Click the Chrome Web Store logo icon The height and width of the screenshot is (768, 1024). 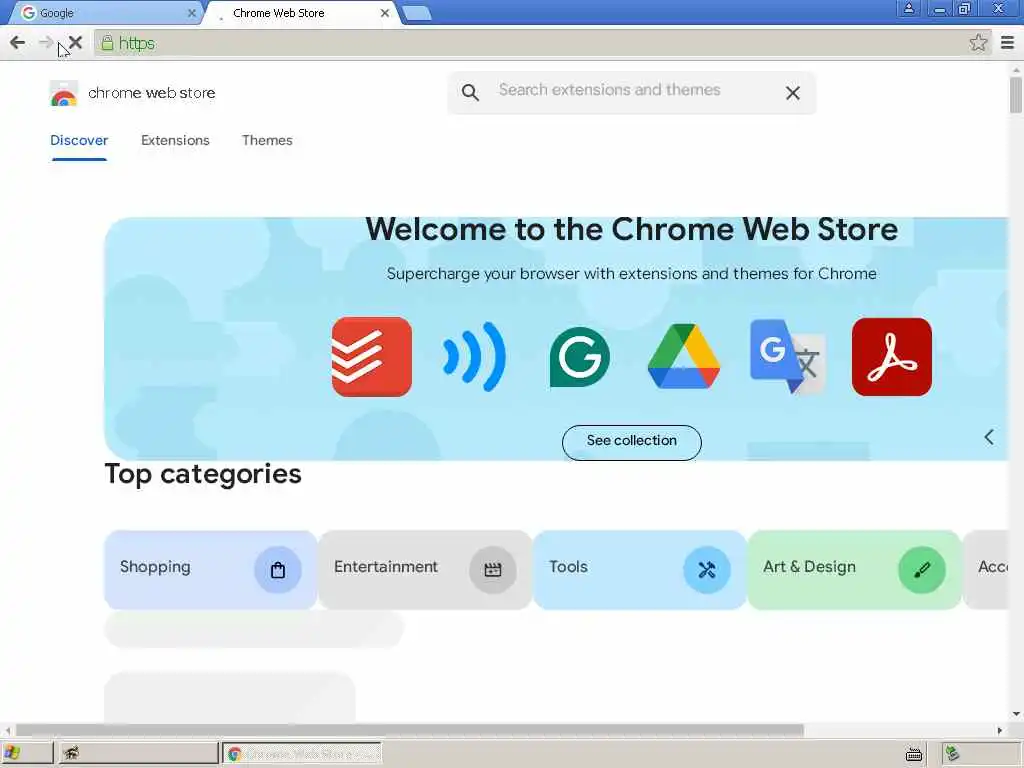(63, 93)
